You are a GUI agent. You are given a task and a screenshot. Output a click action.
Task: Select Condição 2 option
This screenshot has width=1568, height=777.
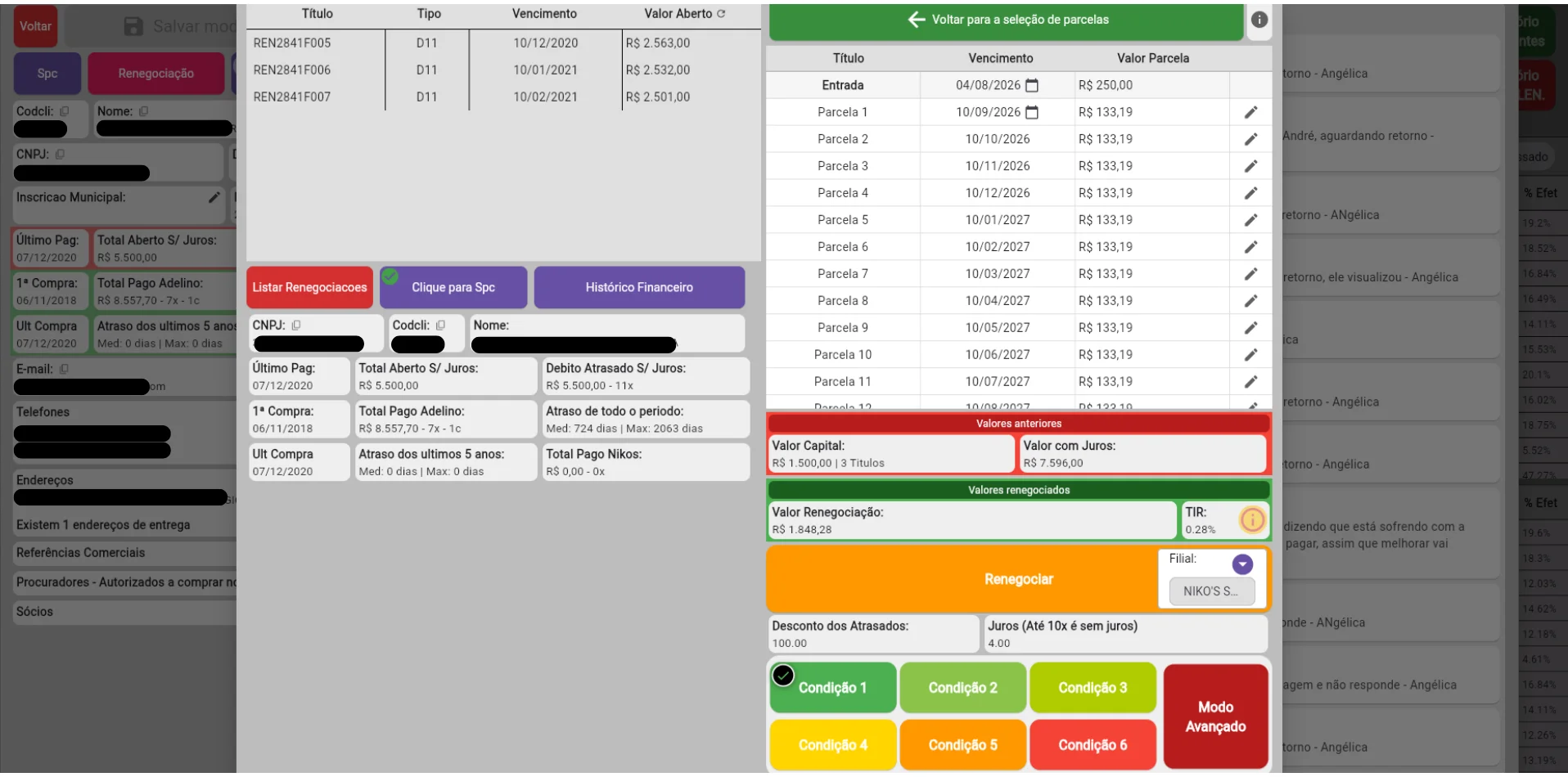tap(962, 688)
